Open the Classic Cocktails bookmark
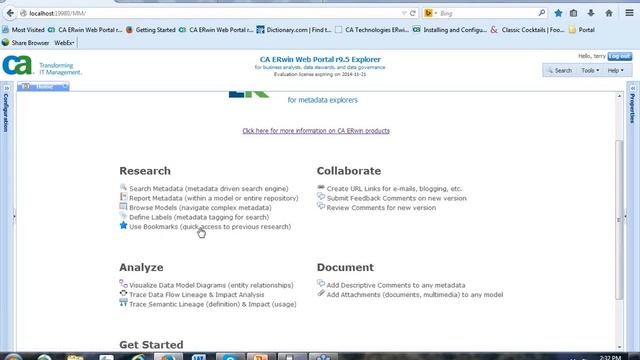 (527, 30)
